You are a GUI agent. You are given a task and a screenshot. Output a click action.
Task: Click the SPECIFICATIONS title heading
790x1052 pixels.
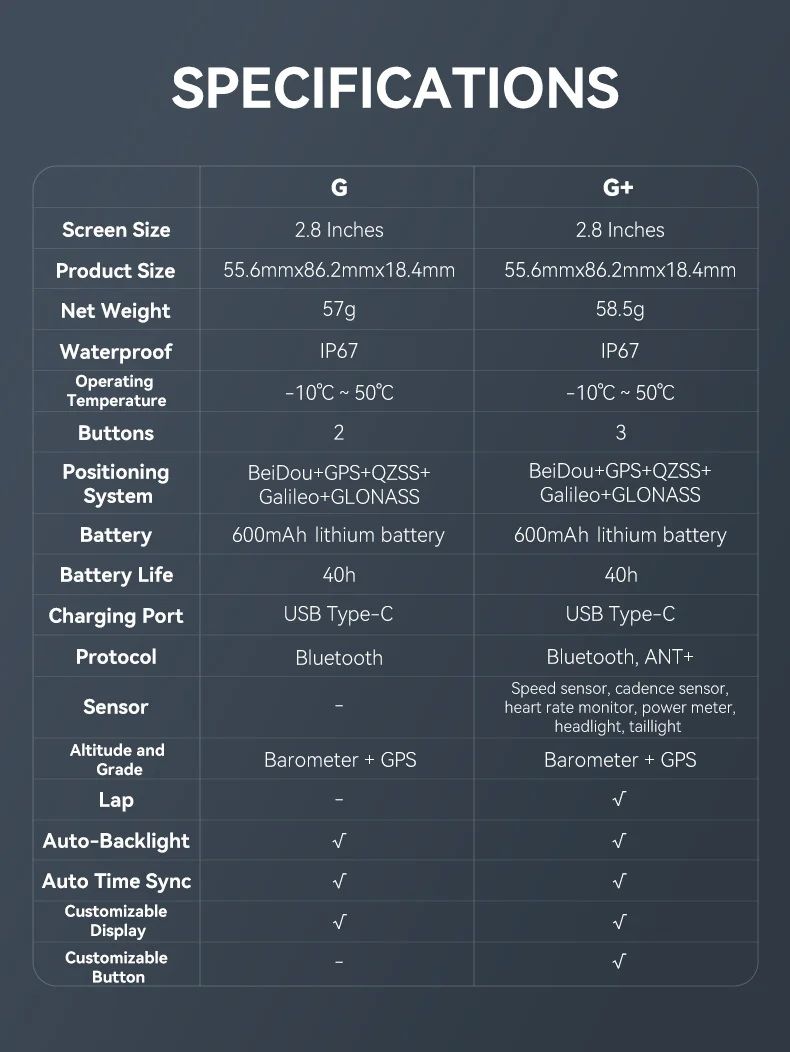[x=395, y=88]
